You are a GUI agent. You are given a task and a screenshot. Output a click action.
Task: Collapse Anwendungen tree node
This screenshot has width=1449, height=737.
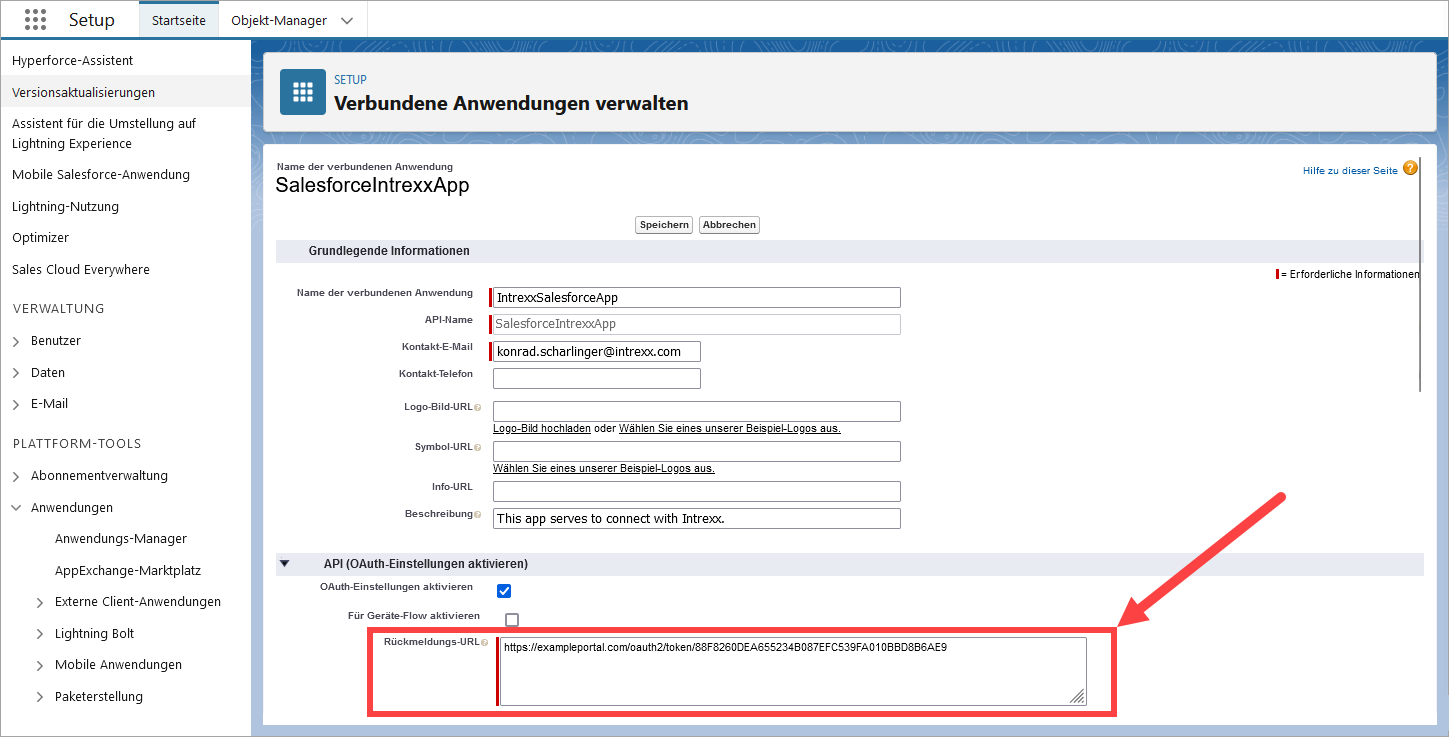pos(16,508)
